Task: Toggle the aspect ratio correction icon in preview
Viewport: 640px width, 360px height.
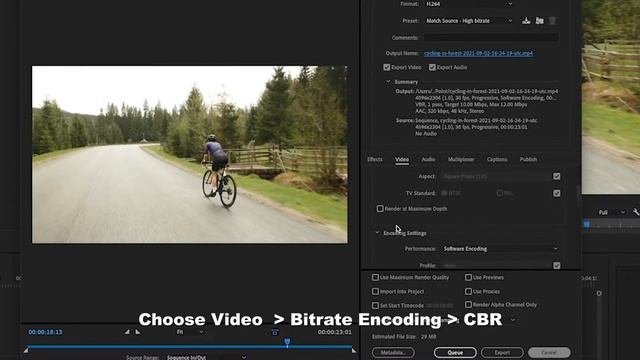Action: [x=275, y=332]
